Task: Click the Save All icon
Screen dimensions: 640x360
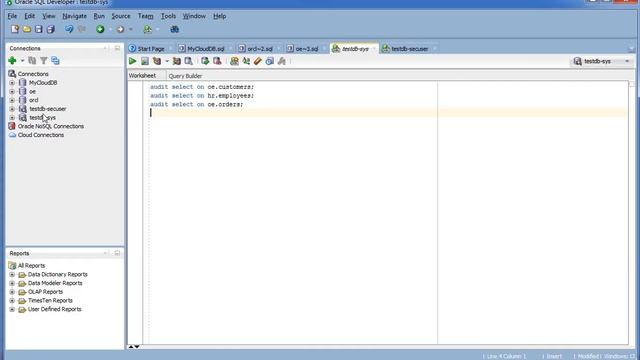Action: (x=51, y=29)
